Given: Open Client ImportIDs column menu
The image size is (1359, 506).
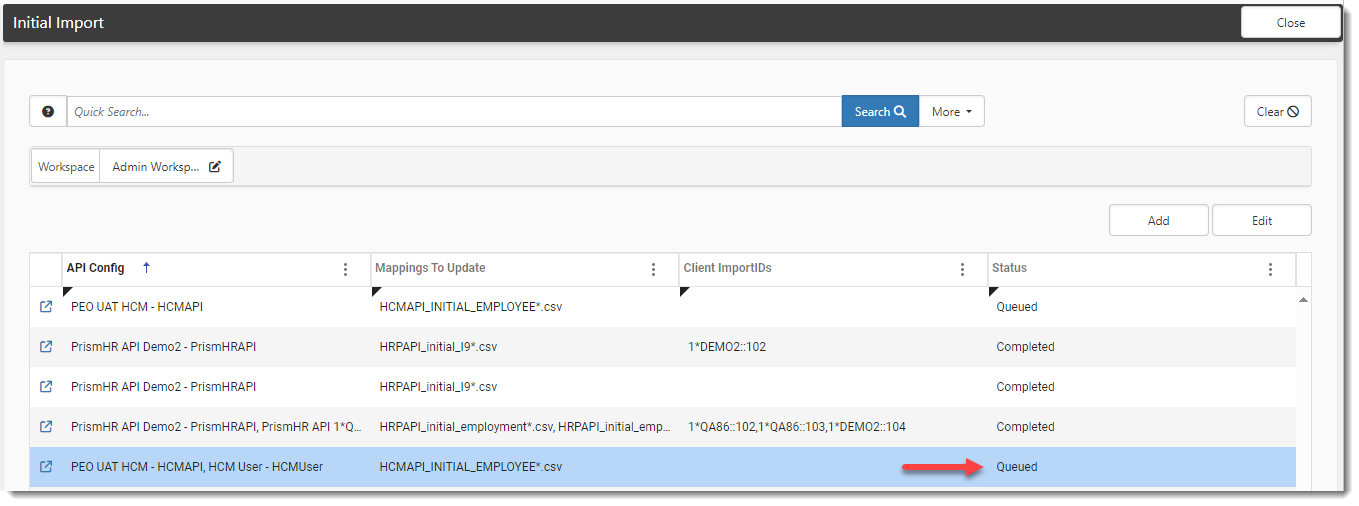Looking at the screenshot, I should tap(963, 269).
